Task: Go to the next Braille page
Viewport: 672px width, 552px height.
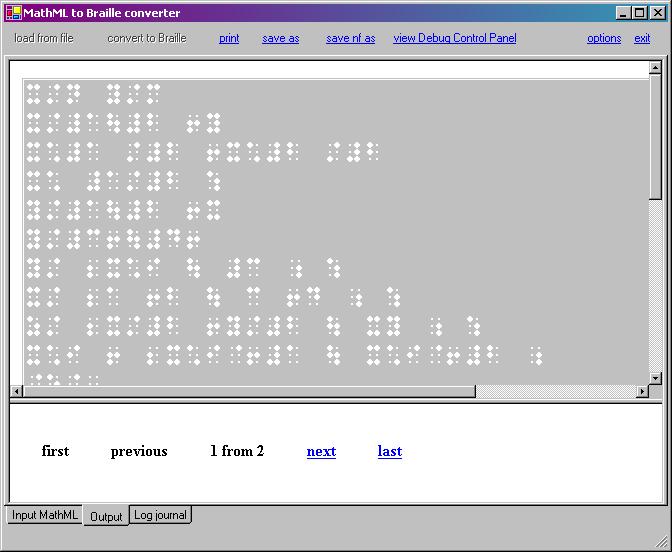Action: (321, 451)
